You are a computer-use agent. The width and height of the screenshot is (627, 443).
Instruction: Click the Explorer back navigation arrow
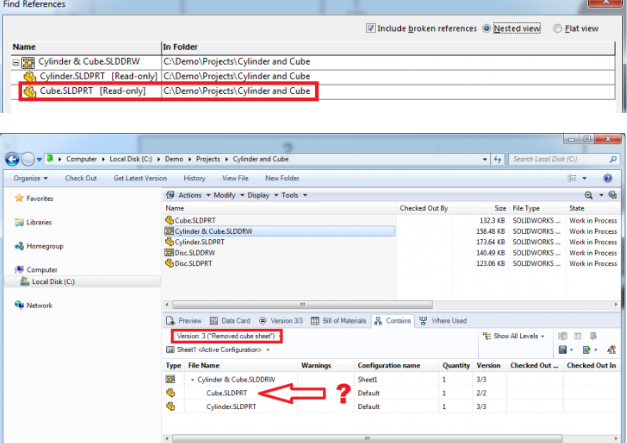(13, 159)
